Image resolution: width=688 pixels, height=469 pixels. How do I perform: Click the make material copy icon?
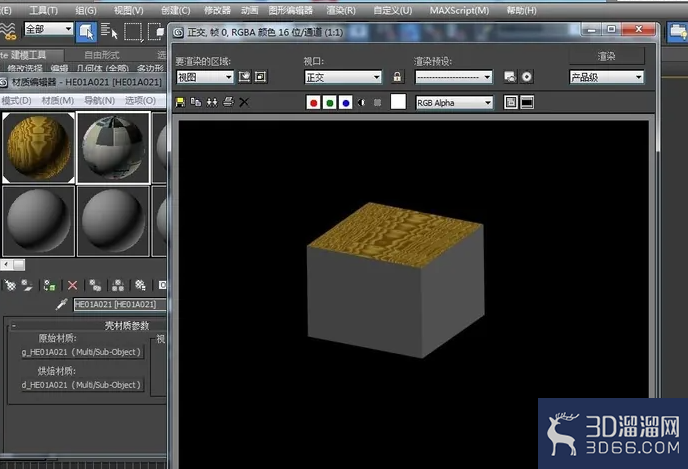point(95,286)
